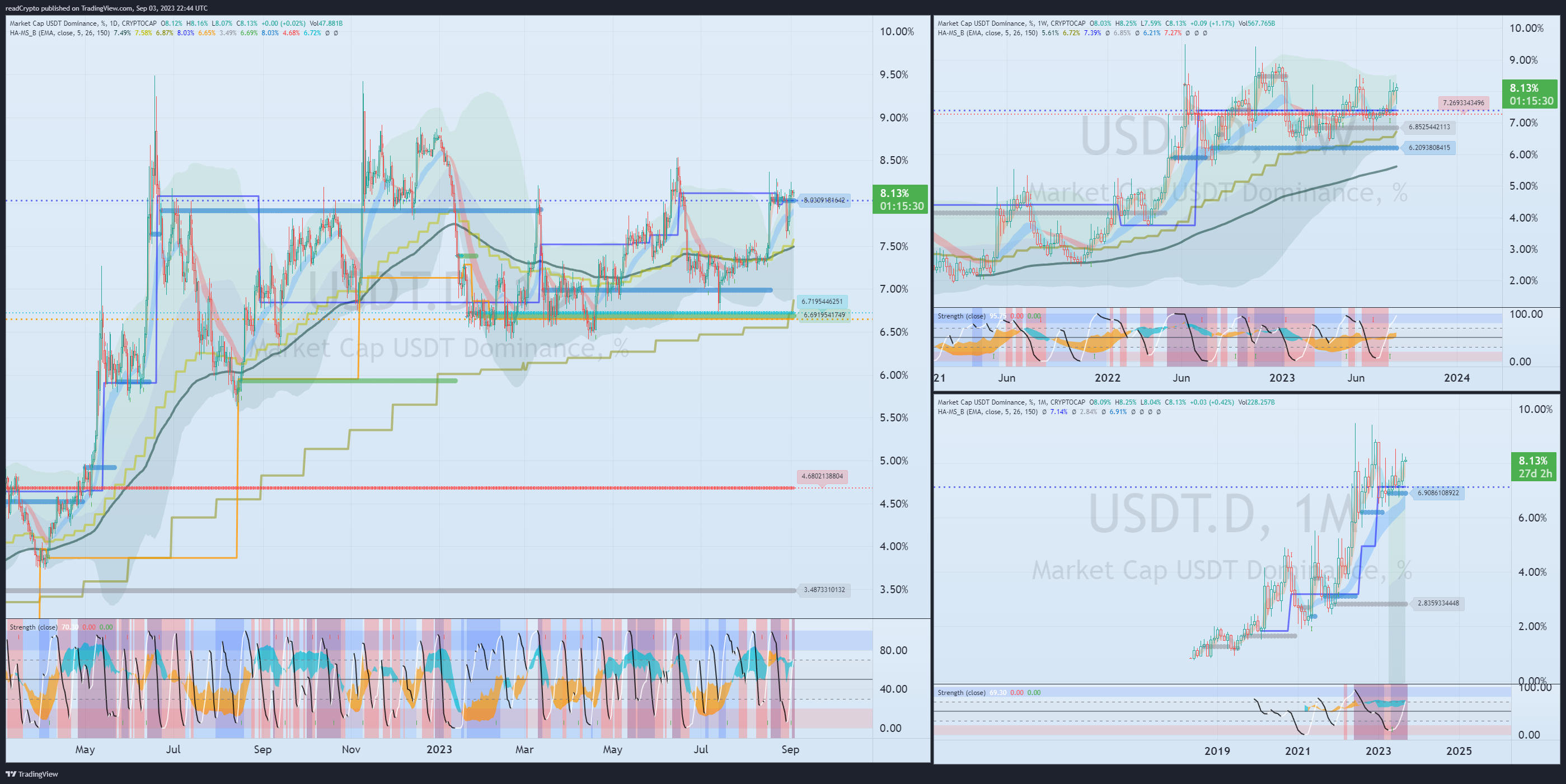Click the 6.9086108922 label on monthly chart
Screen dimensions: 1566x784
(x=1438, y=493)
